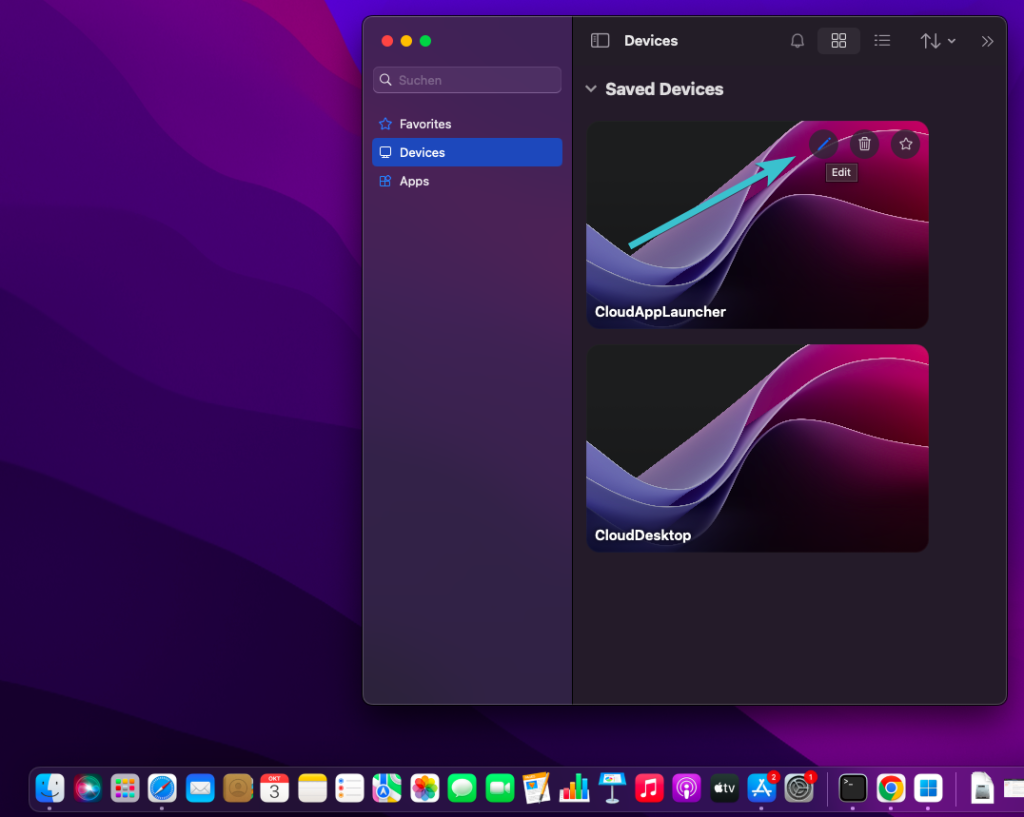Open Safari from the Dock

click(162, 788)
